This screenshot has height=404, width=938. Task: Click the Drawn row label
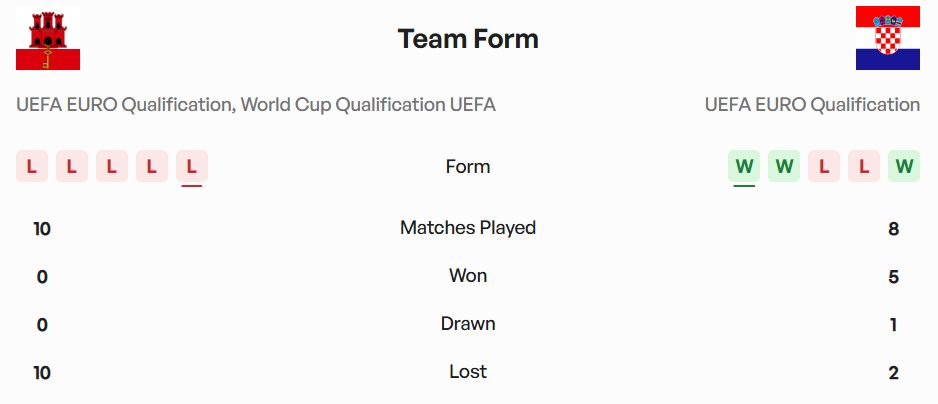point(468,324)
